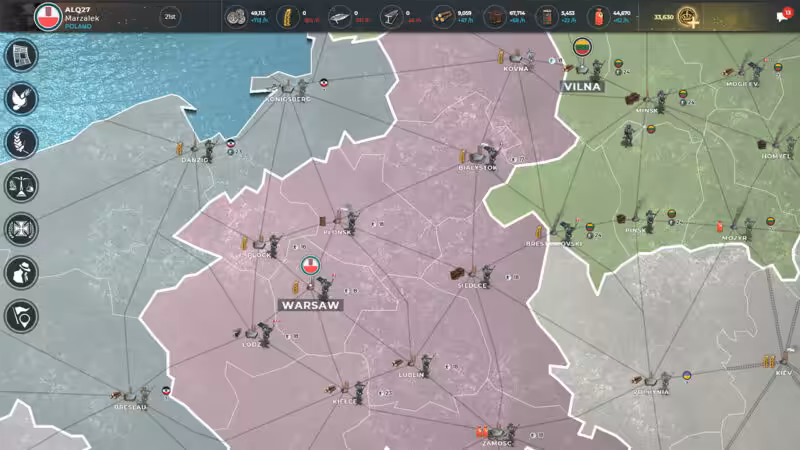Click the coal resource icon in top bar
The width and height of the screenshot is (800, 450).
point(494,17)
